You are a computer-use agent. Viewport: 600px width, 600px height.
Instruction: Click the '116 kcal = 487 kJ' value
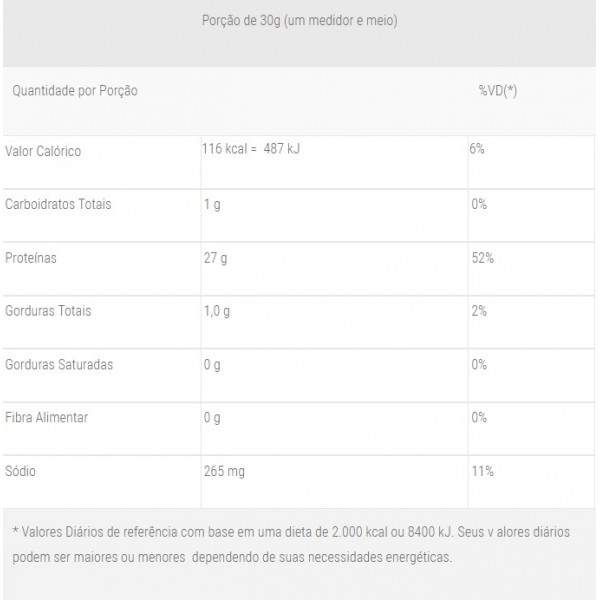point(250,149)
